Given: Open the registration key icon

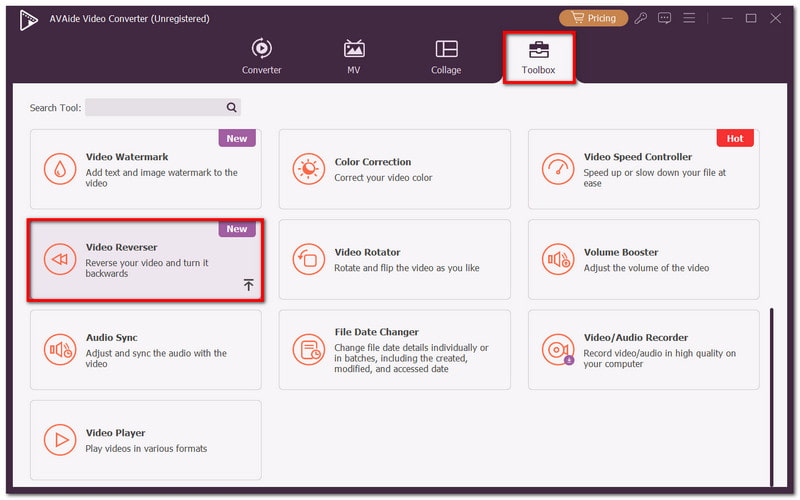Looking at the screenshot, I should click(641, 18).
